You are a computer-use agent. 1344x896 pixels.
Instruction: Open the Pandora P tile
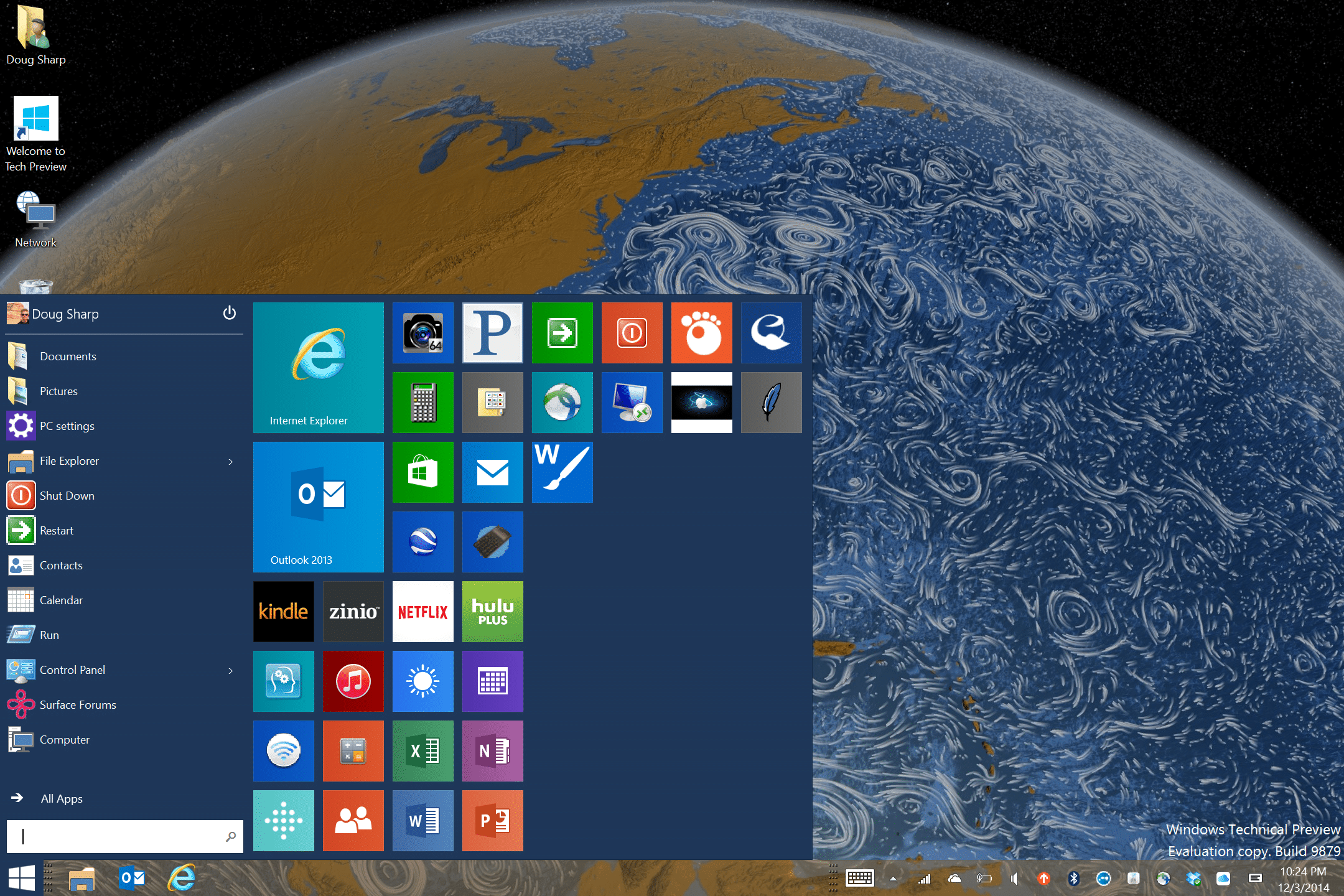493,333
